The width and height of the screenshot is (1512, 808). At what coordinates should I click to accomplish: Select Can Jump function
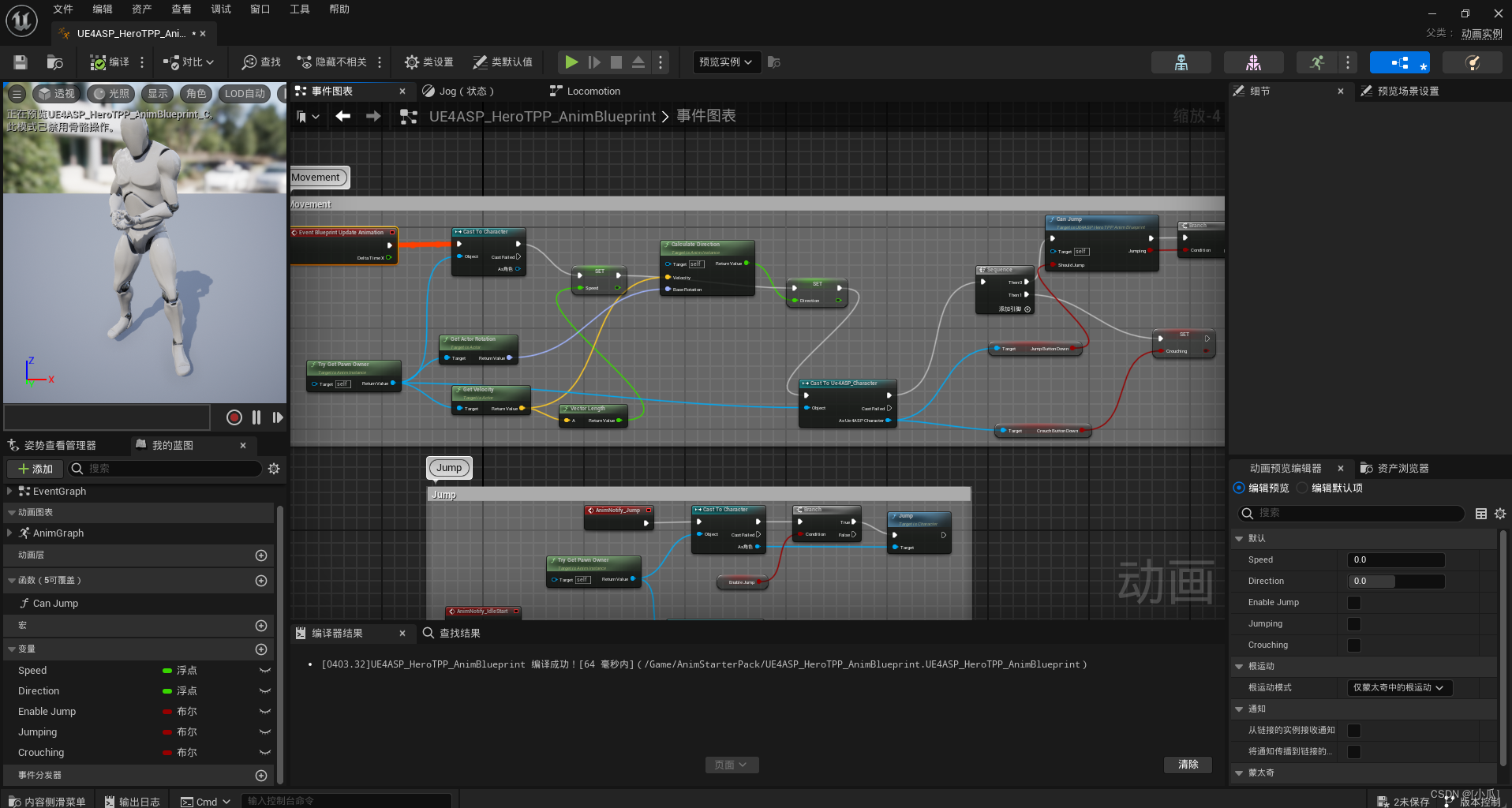[x=55, y=604]
